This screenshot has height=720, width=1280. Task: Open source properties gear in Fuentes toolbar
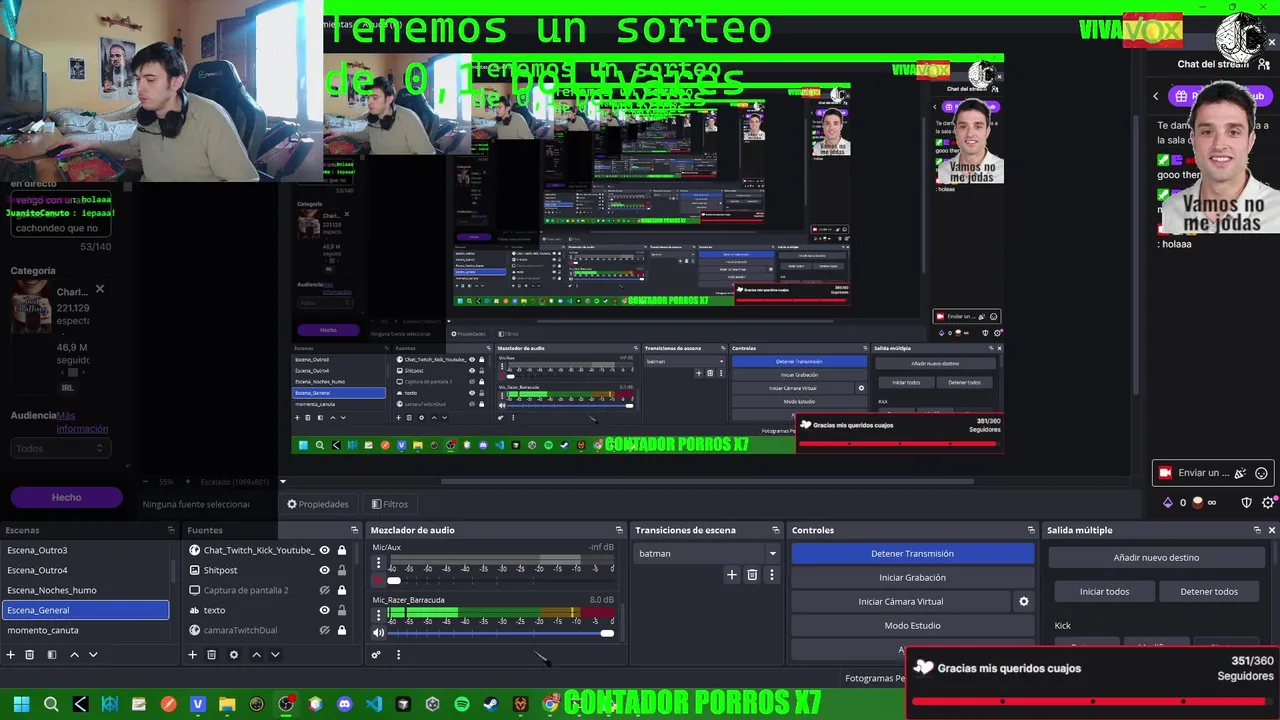(x=234, y=655)
